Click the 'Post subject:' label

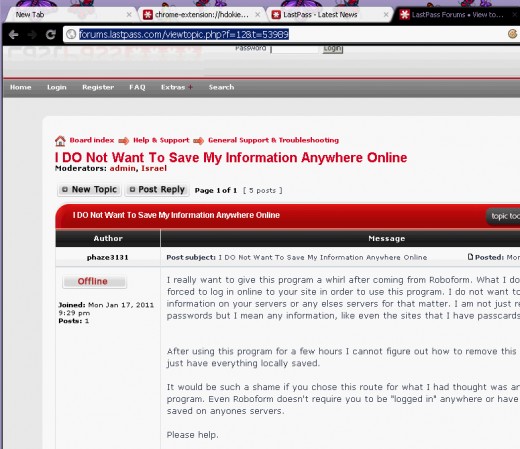[x=191, y=257]
